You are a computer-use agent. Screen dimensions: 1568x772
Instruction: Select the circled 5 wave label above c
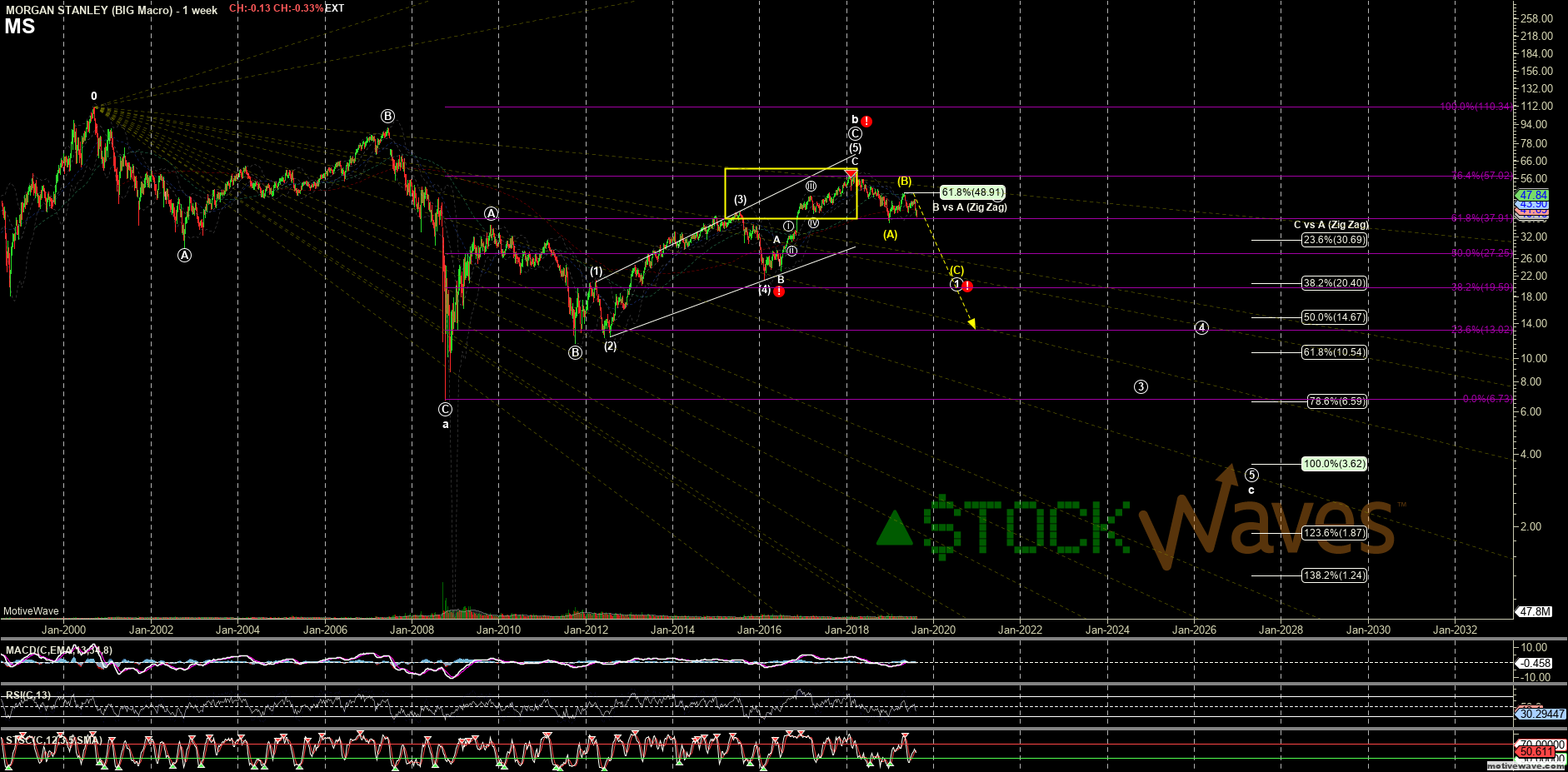[1251, 475]
